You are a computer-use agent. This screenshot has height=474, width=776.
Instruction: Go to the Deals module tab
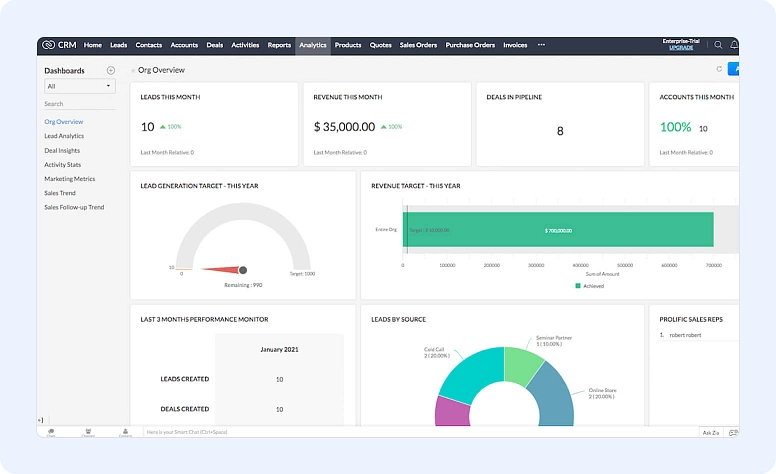point(214,45)
